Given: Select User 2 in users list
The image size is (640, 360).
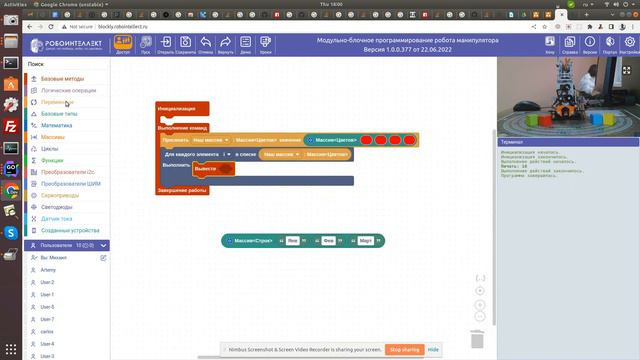Looking at the screenshot, I should point(47,282).
